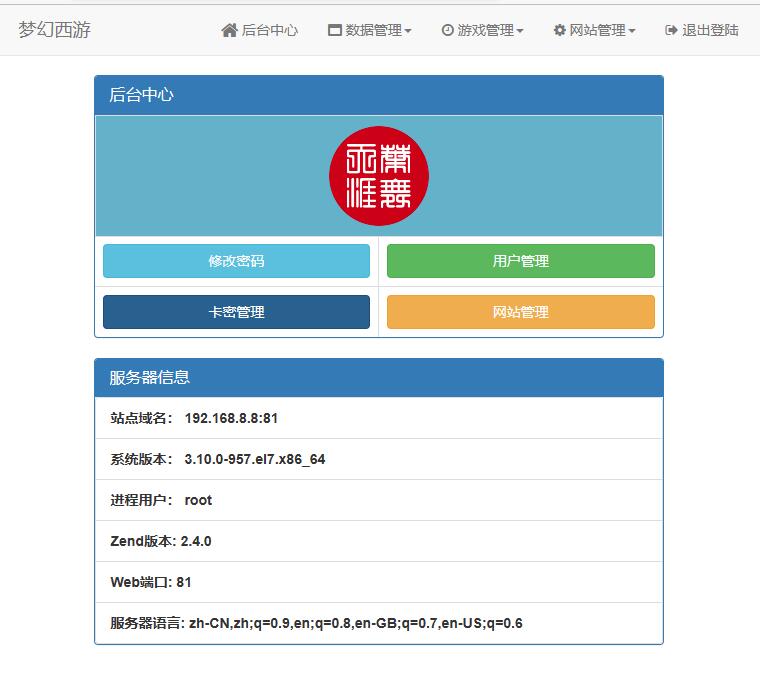Click the red circular seal logo
Viewport: 760px width, 682px height.
(x=379, y=176)
